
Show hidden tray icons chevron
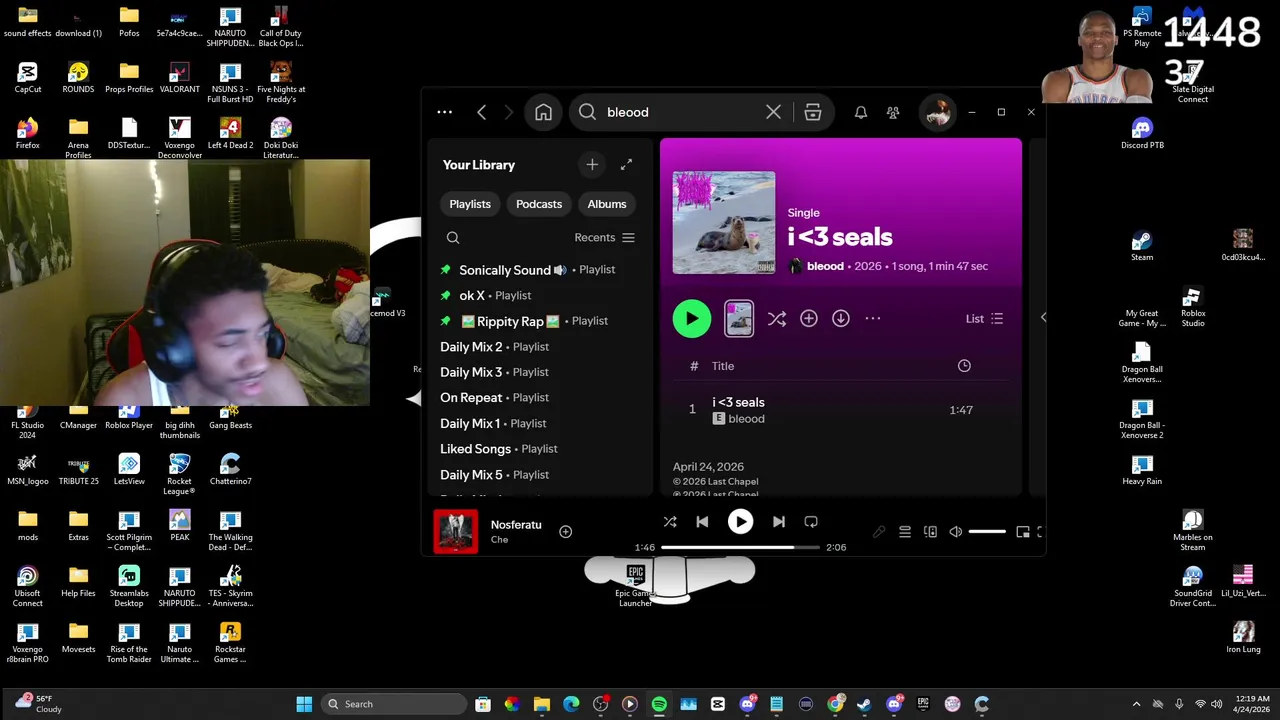click(1136, 704)
